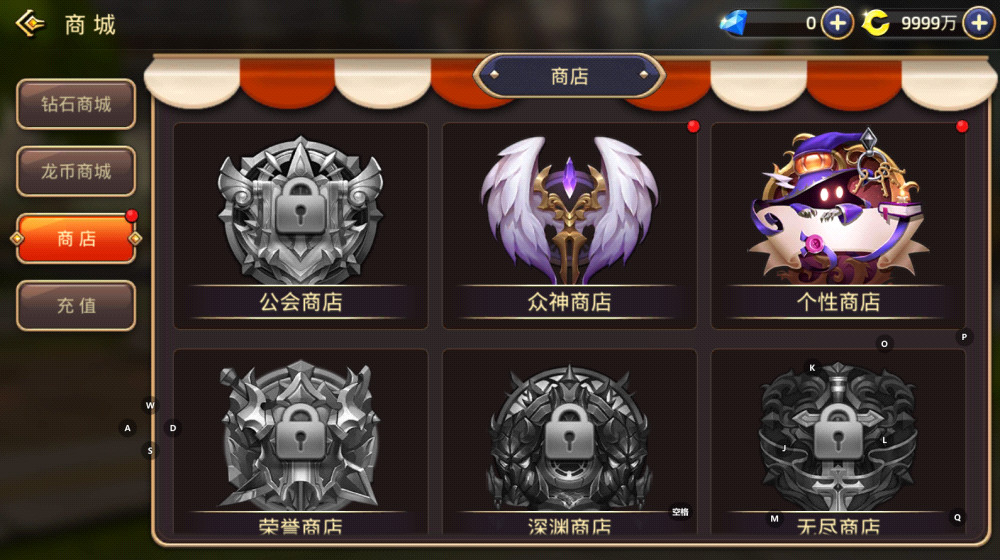Screen dimensions: 1000x560
Task: Open the locked 公会商店 emblem
Action: (x=300, y=210)
